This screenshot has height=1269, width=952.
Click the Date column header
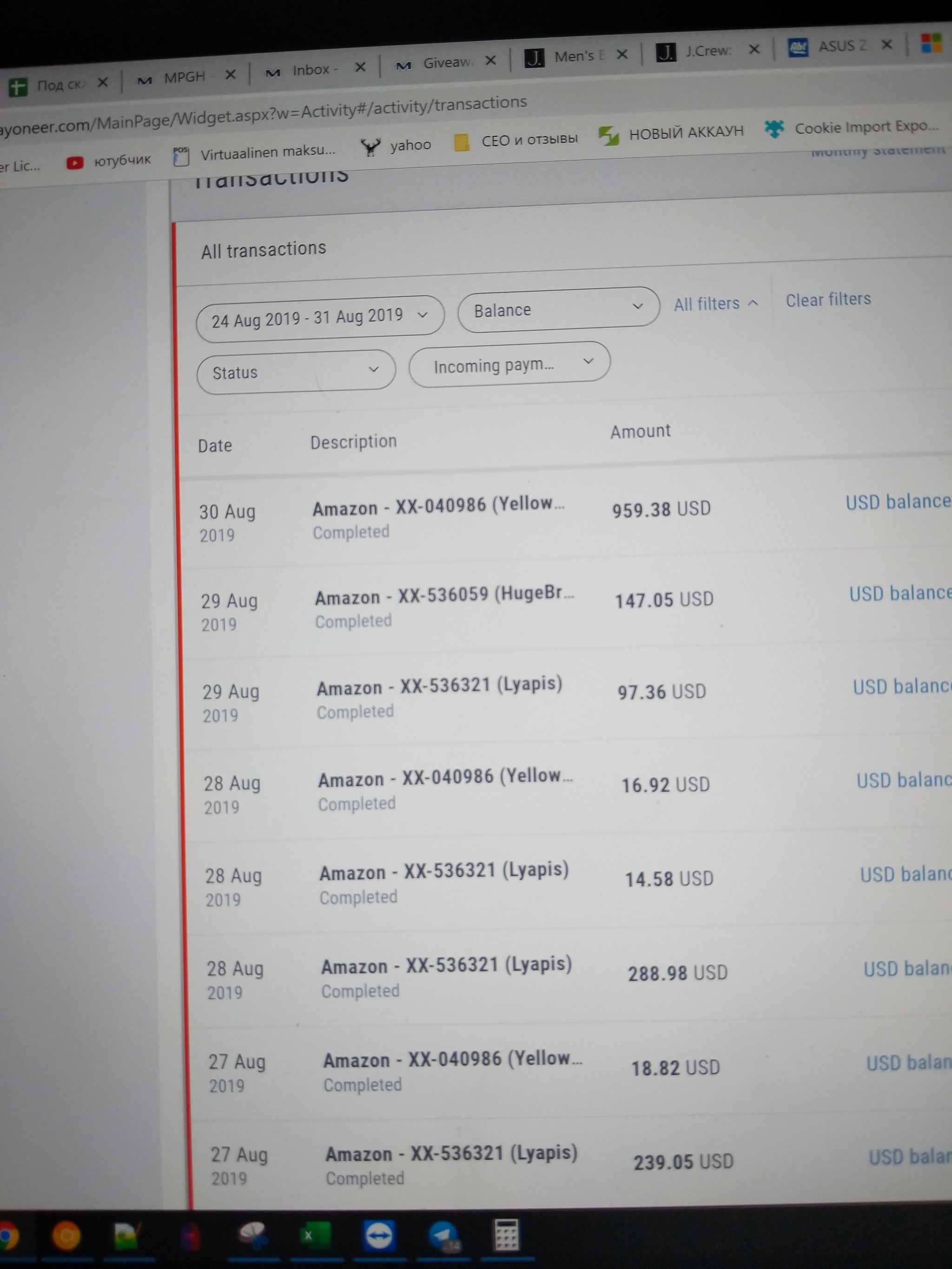(215, 445)
